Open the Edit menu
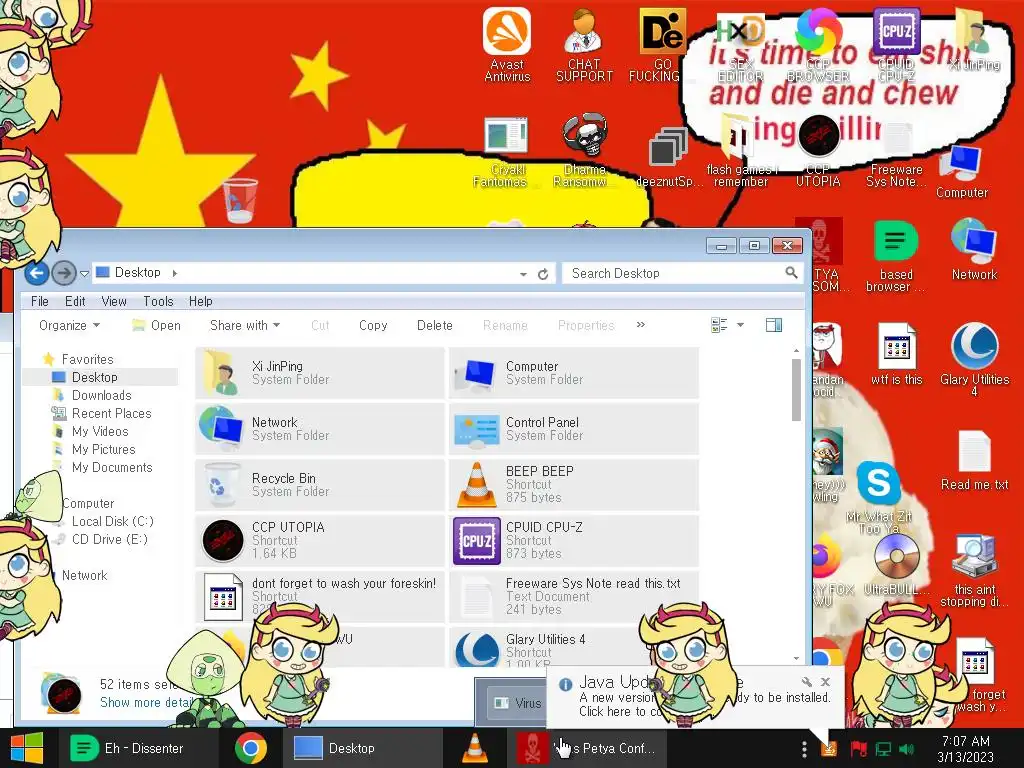Screen dimensions: 1024x768 tap(75, 301)
